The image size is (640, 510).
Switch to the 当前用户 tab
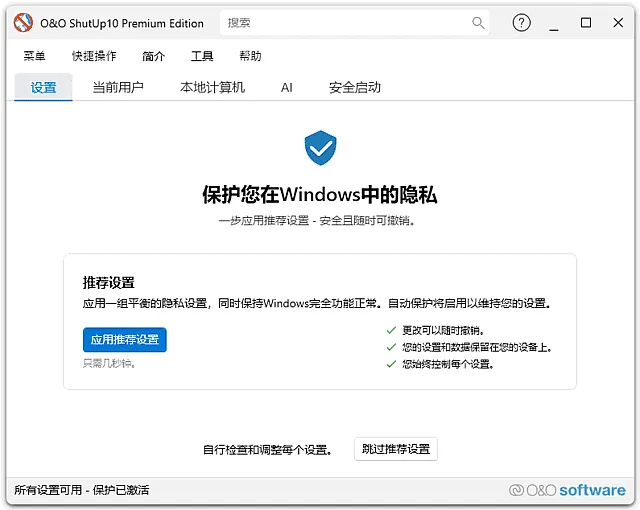pyautogui.click(x=118, y=87)
